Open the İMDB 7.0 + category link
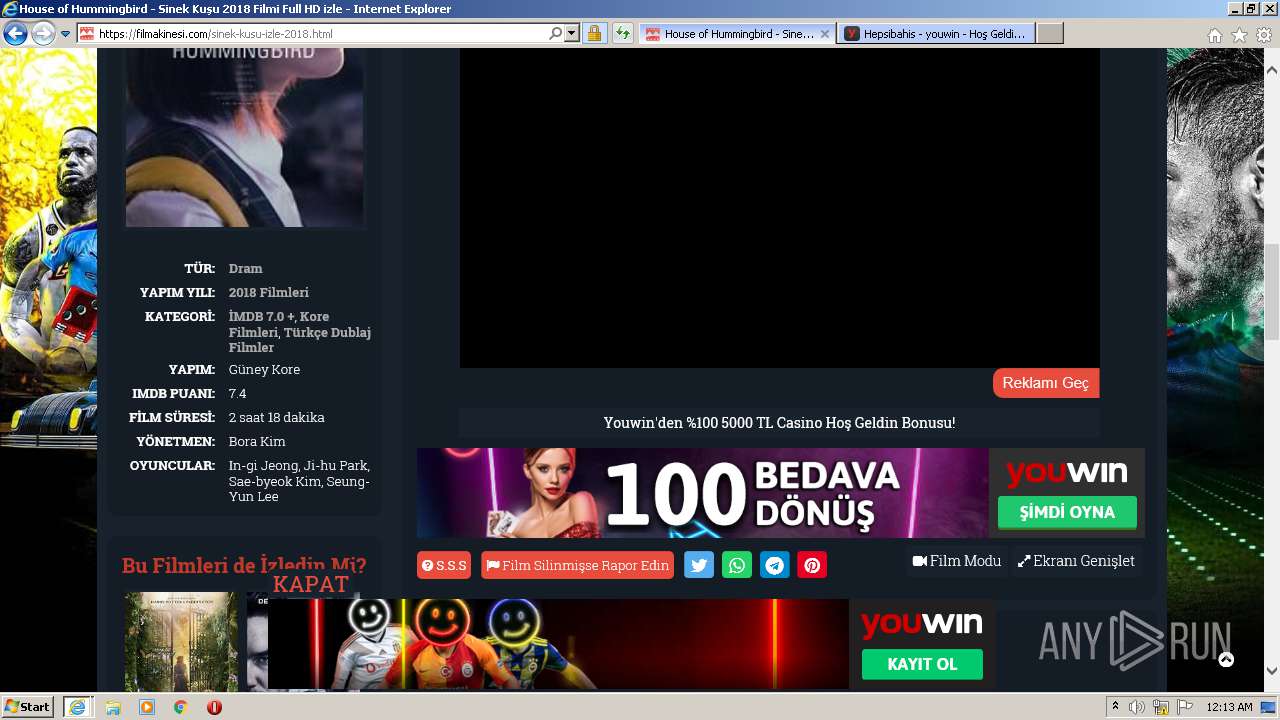This screenshot has width=1280, height=720. [x=263, y=316]
